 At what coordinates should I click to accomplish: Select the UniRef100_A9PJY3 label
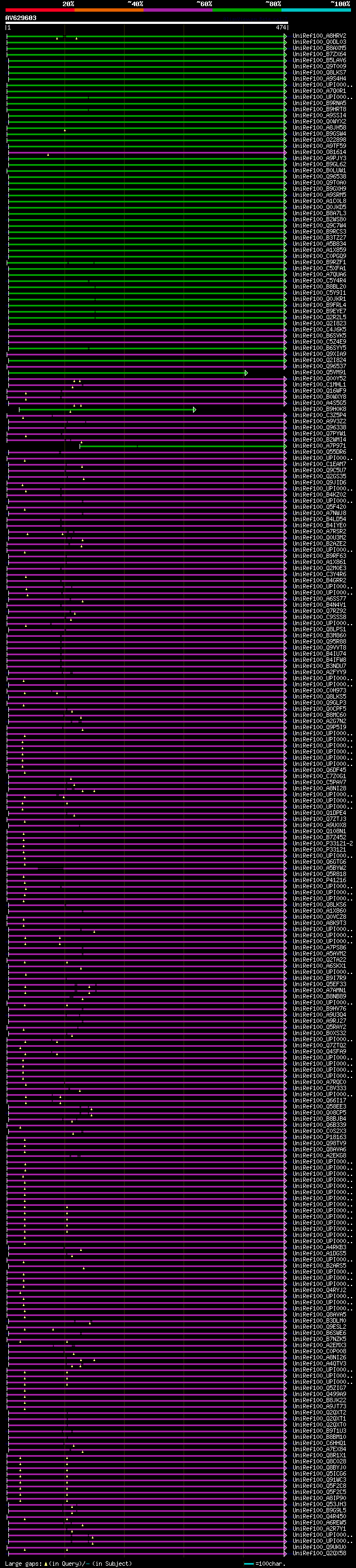click(319, 159)
